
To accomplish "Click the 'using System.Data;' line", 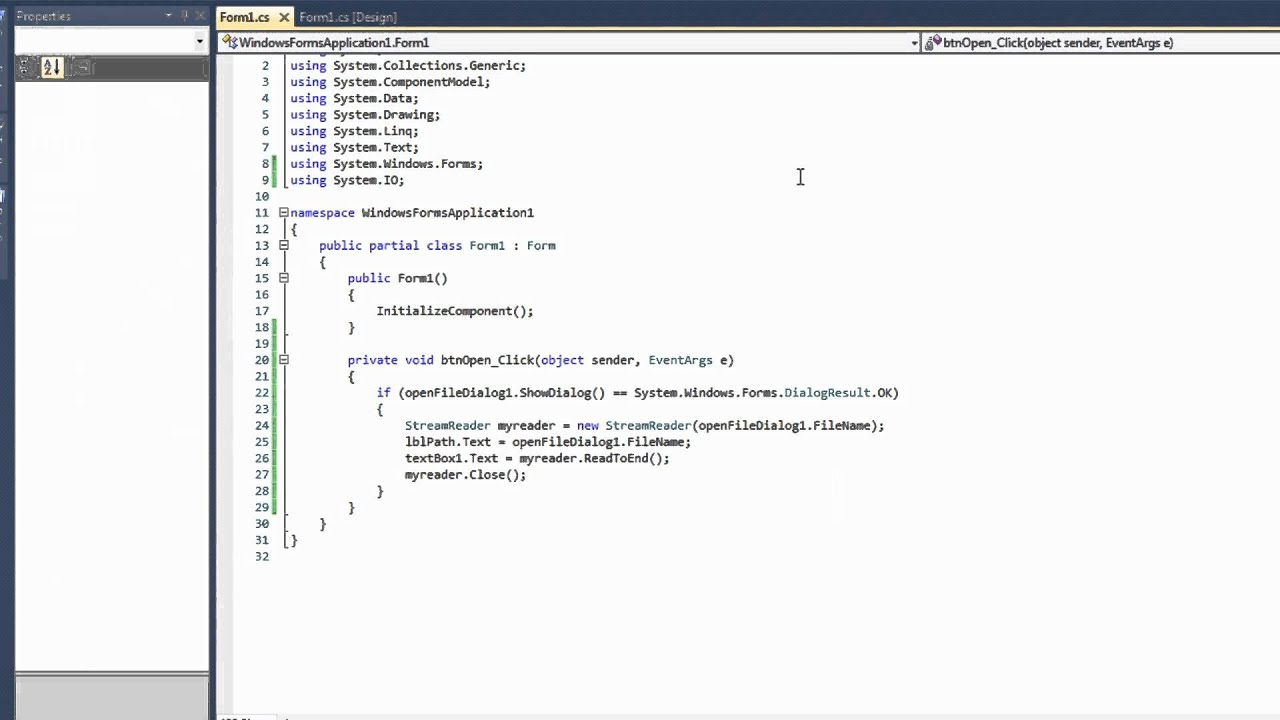I will click(354, 98).
